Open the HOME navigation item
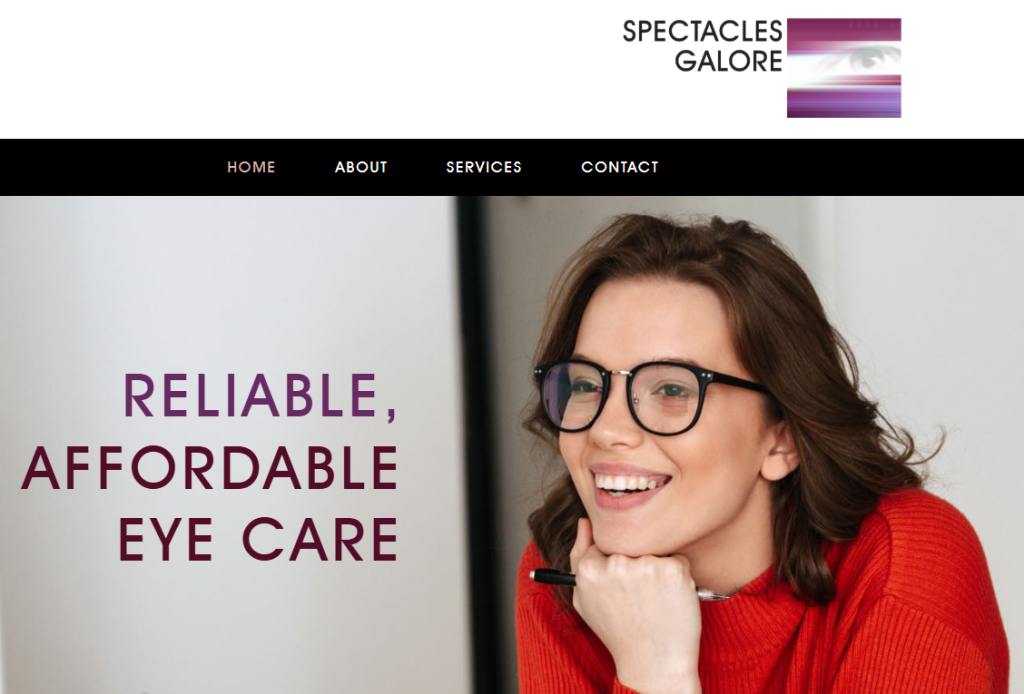 point(251,167)
